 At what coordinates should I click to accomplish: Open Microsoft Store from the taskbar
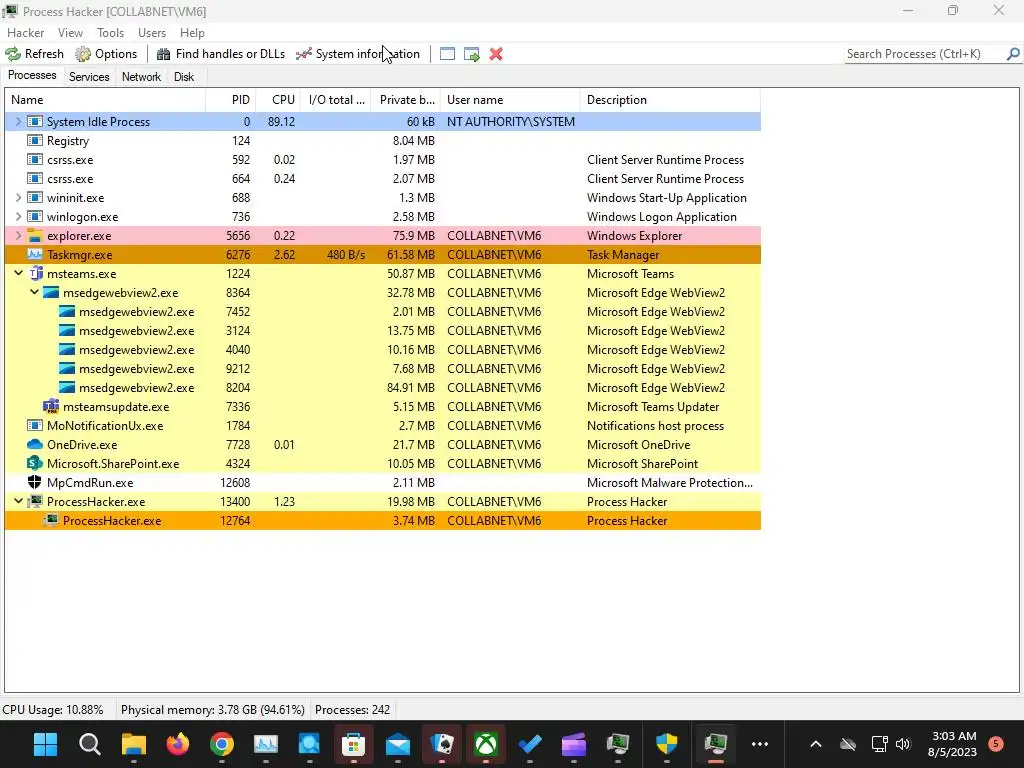point(353,744)
